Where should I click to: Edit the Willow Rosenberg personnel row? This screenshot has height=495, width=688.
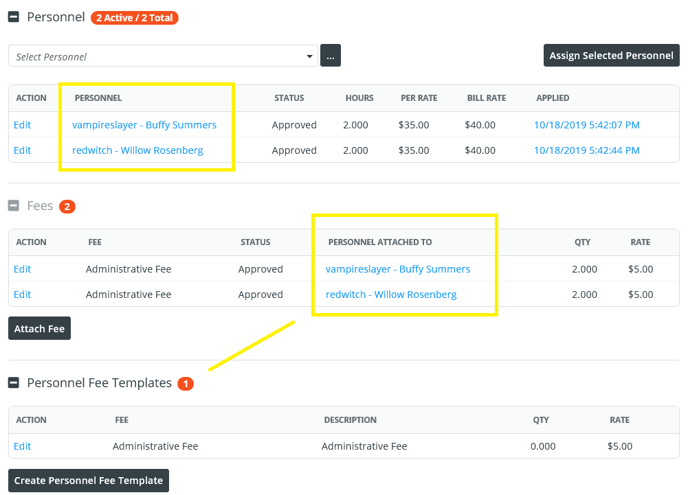click(22, 150)
